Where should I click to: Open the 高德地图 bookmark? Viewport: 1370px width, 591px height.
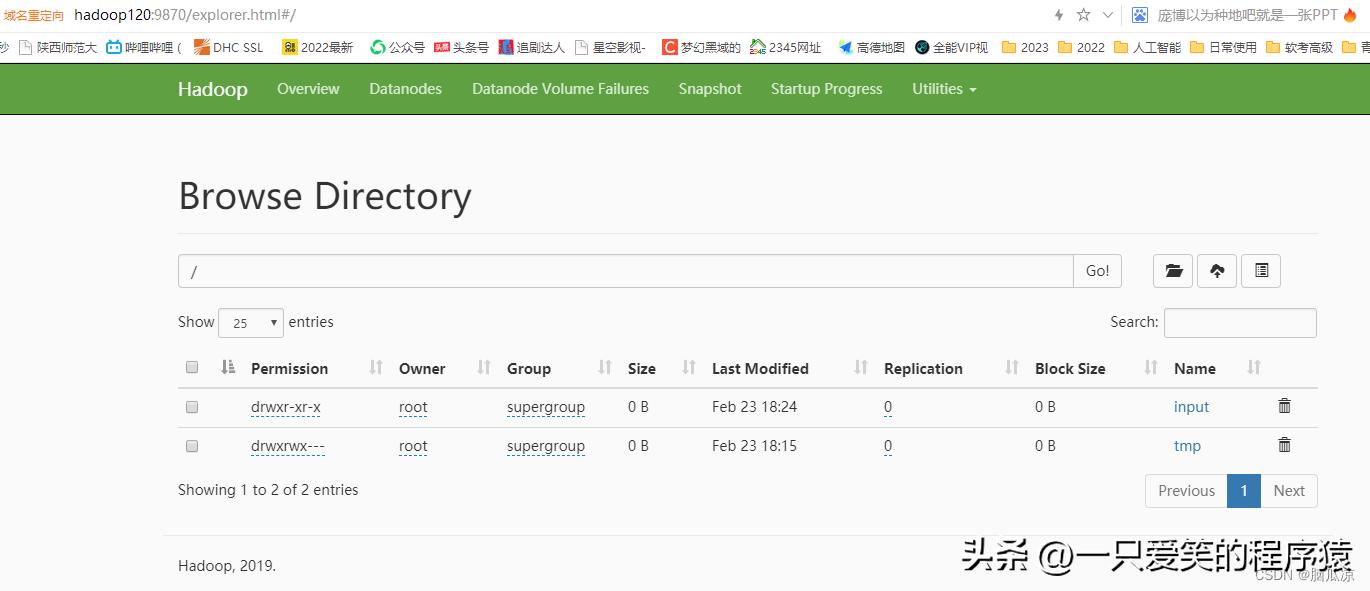click(x=878, y=46)
